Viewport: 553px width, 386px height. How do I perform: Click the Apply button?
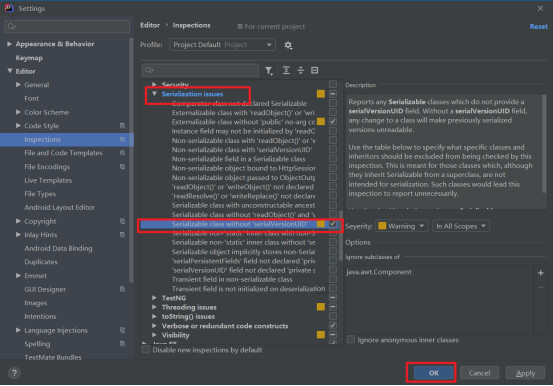coord(525,373)
